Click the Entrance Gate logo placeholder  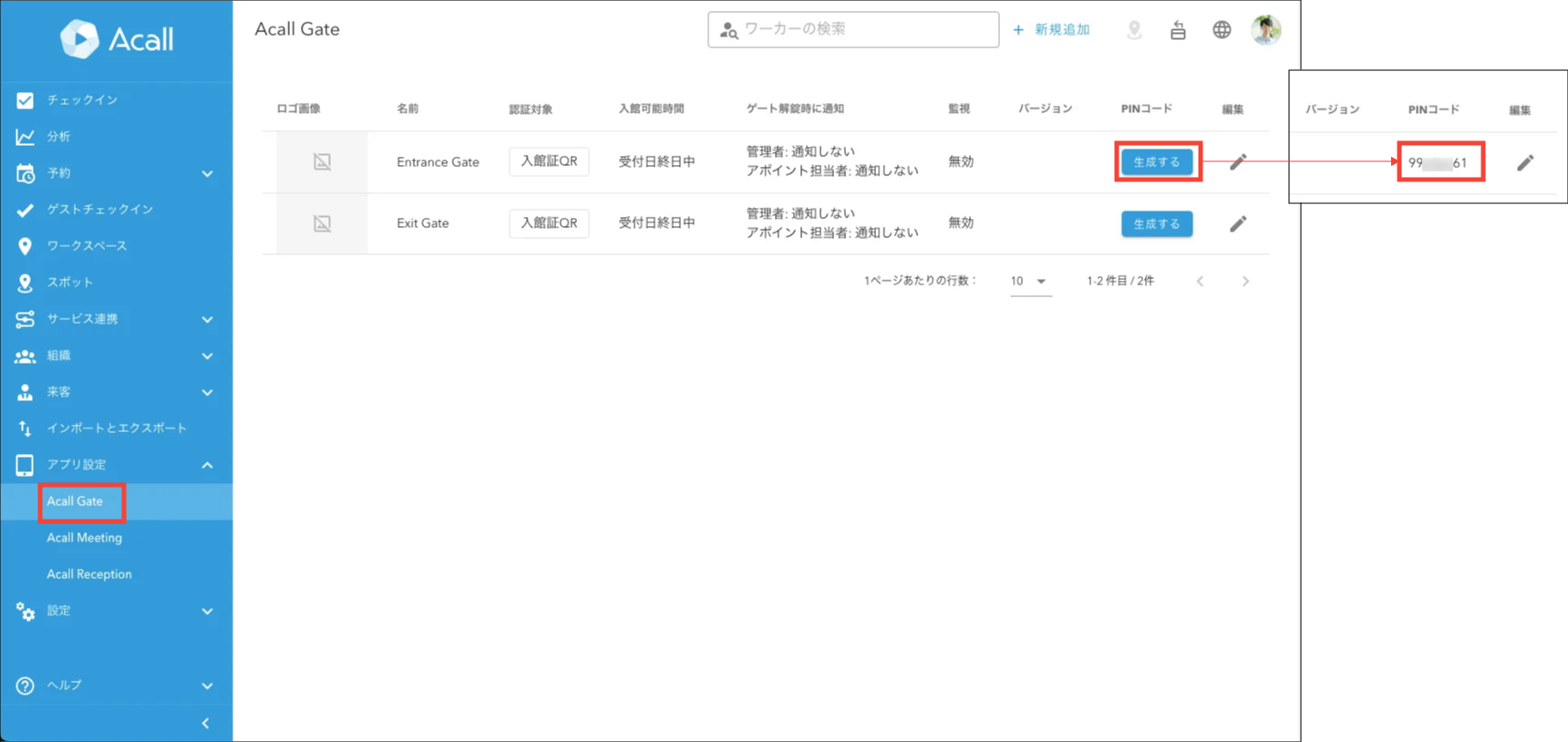pyautogui.click(x=322, y=161)
